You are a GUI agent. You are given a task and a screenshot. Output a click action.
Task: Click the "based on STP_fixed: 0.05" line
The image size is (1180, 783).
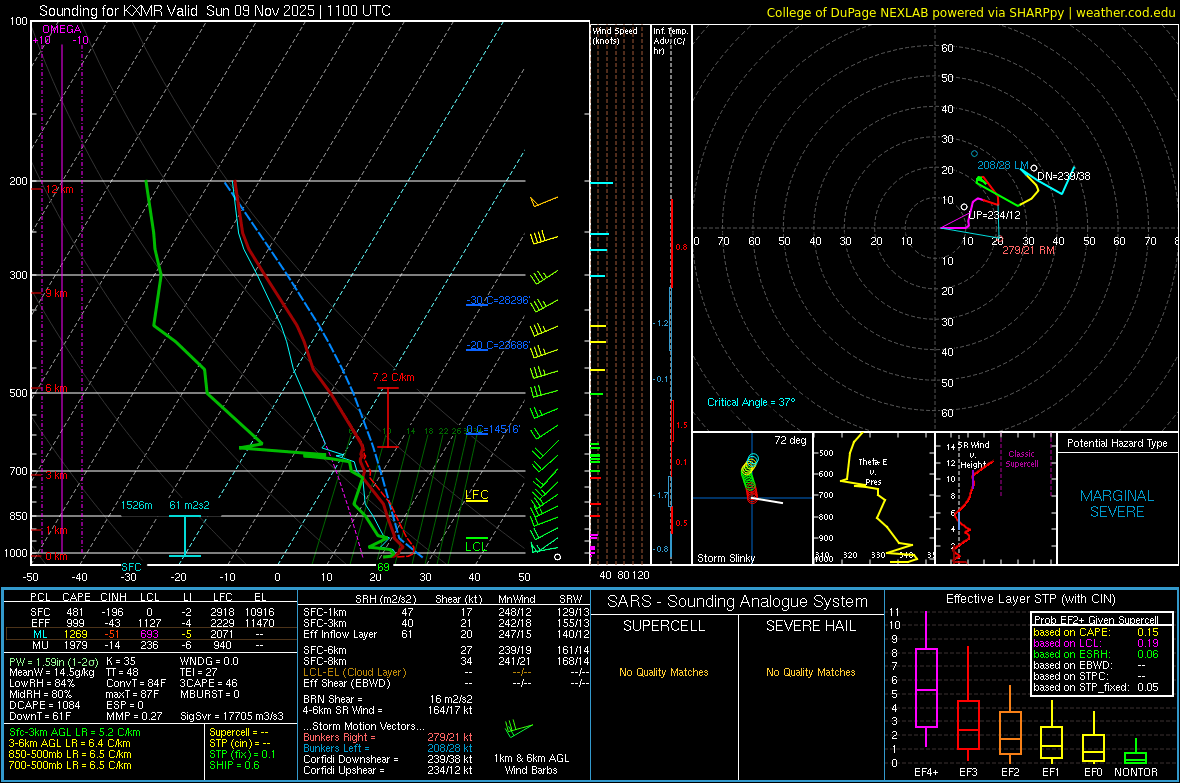coord(1096,687)
